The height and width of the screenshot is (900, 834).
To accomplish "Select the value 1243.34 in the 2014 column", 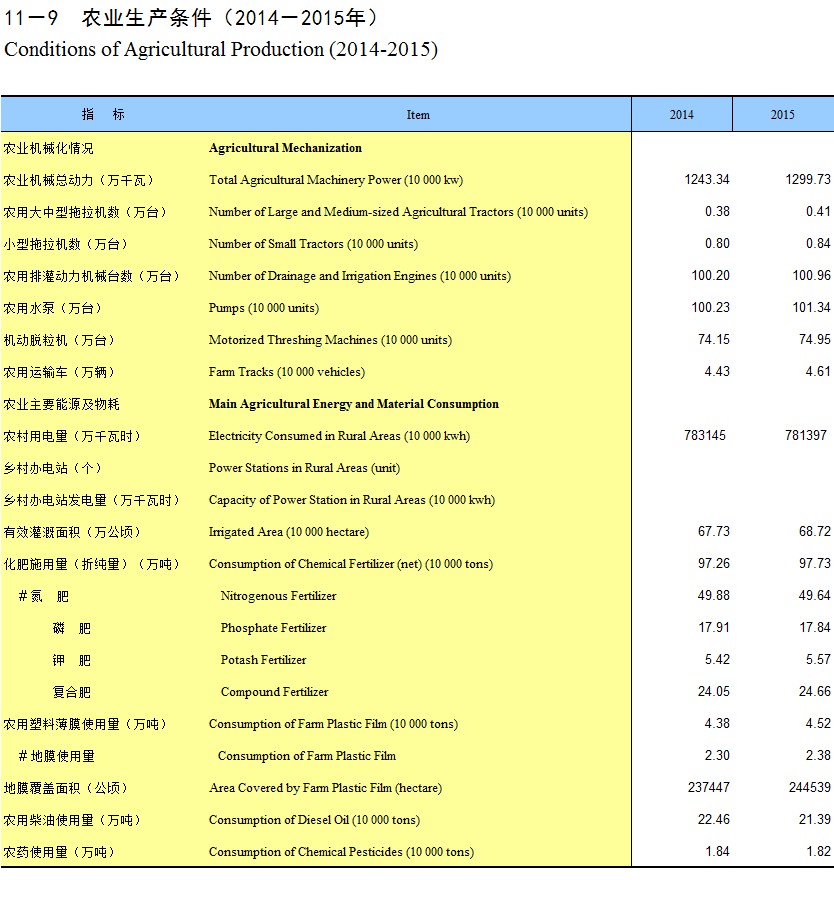I will pyautogui.click(x=707, y=180).
